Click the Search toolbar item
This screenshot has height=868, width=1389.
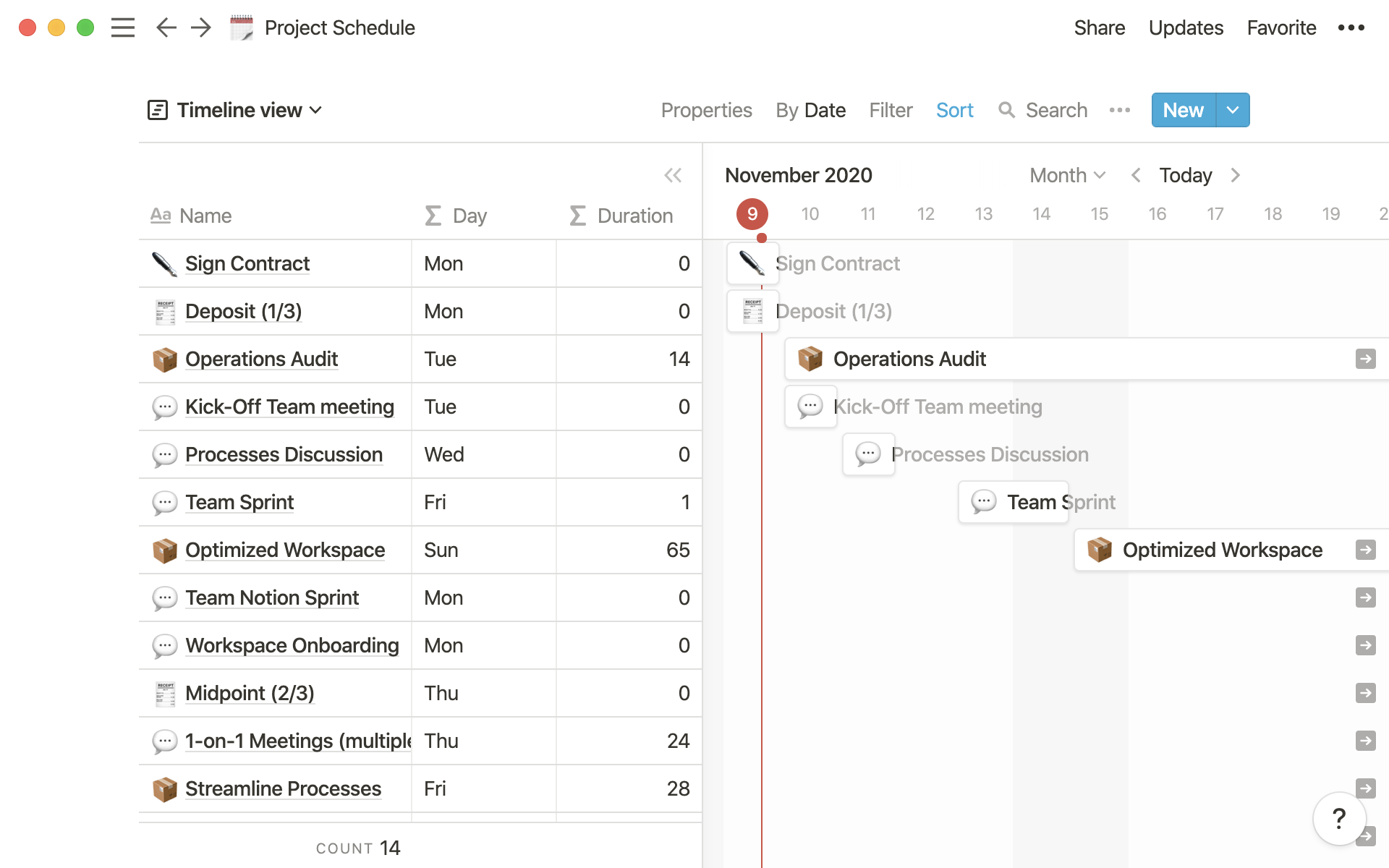click(x=1043, y=110)
